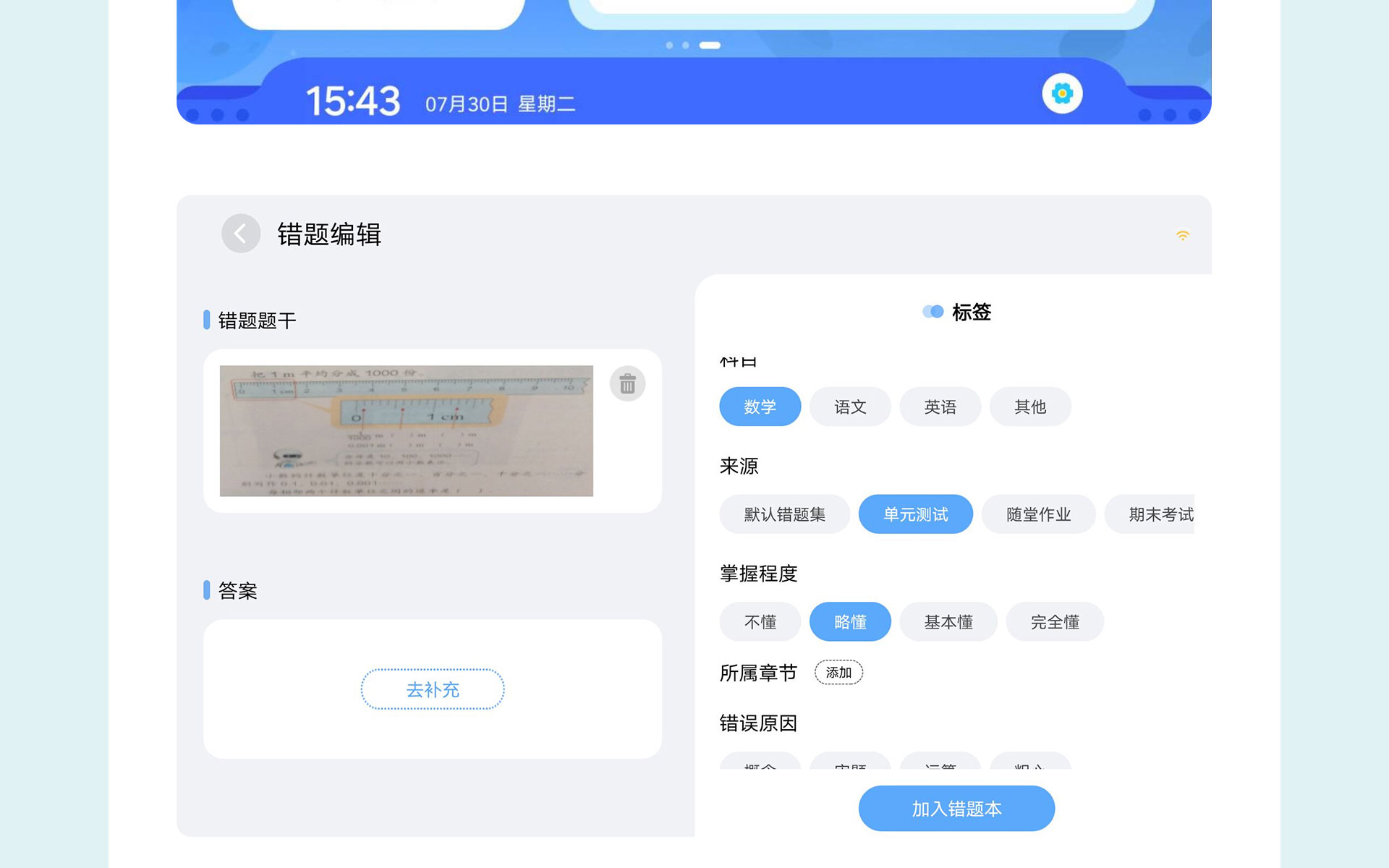Select the 英语 subject tag
Image resolution: width=1389 pixels, height=868 pixels.
(x=940, y=407)
